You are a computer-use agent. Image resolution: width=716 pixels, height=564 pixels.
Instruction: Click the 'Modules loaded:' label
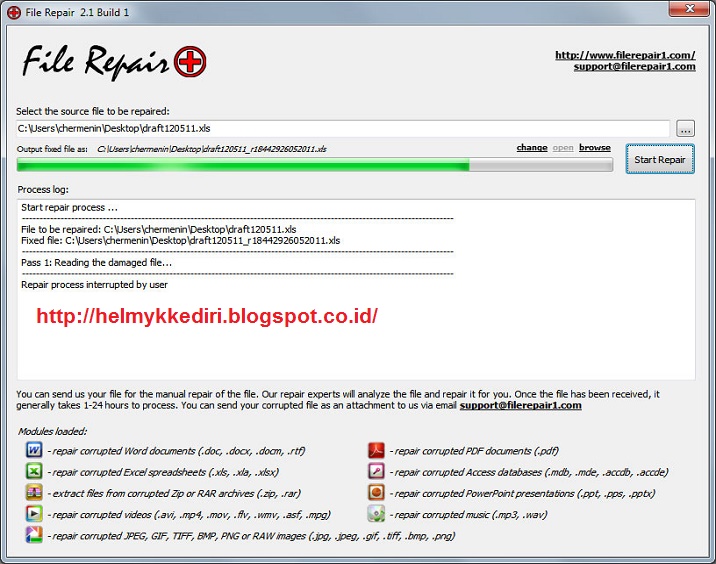pyautogui.click(x=53, y=432)
